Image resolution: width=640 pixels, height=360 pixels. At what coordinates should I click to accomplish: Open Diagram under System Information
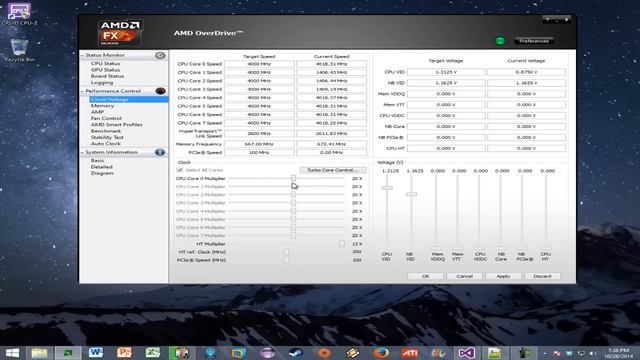(102, 173)
